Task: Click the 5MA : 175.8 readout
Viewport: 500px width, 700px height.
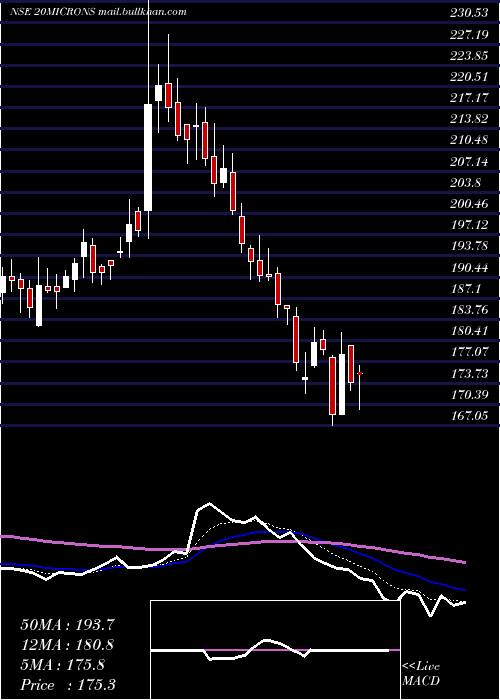Action: tap(62, 665)
